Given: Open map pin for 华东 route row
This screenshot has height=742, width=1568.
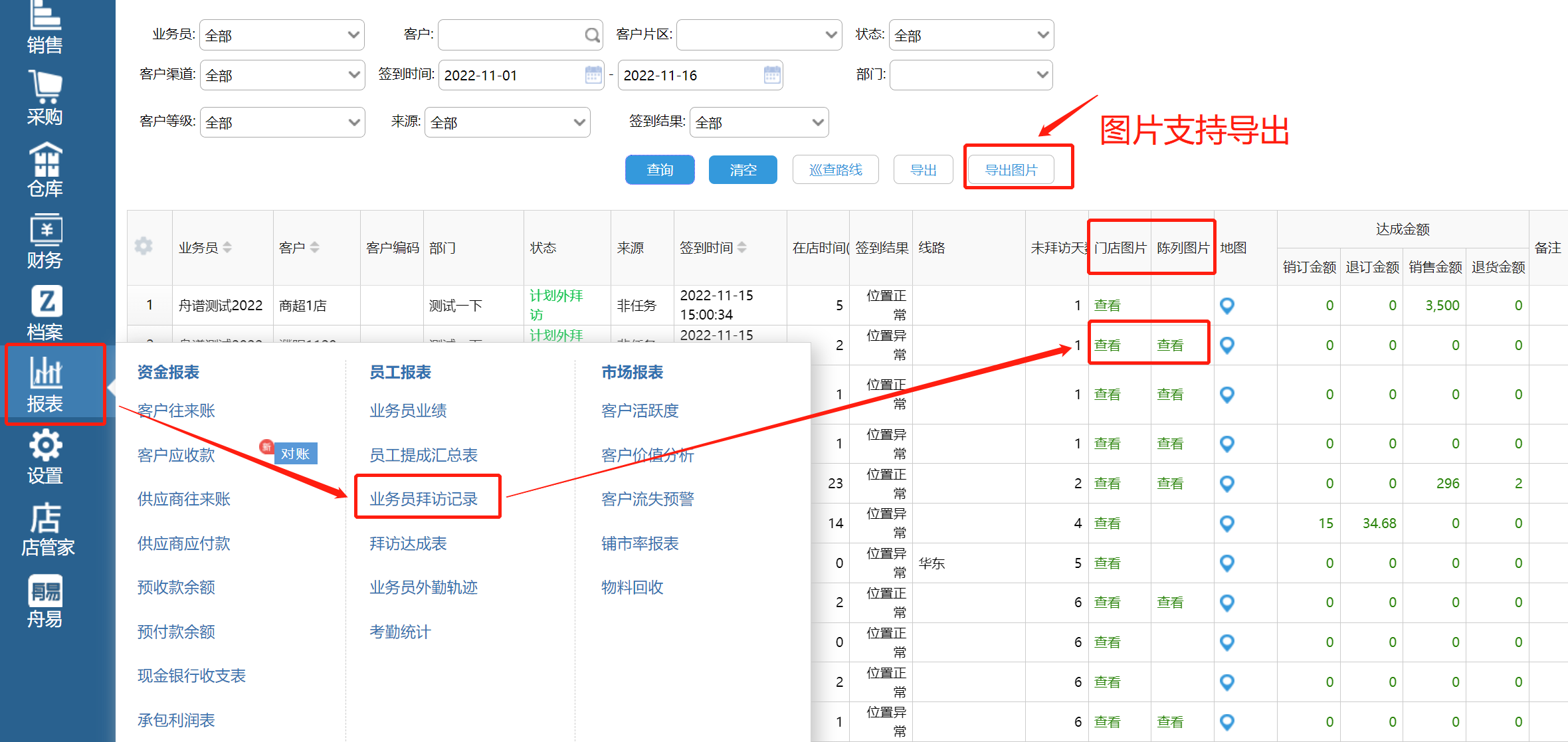Looking at the screenshot, I should point(1227,563).
